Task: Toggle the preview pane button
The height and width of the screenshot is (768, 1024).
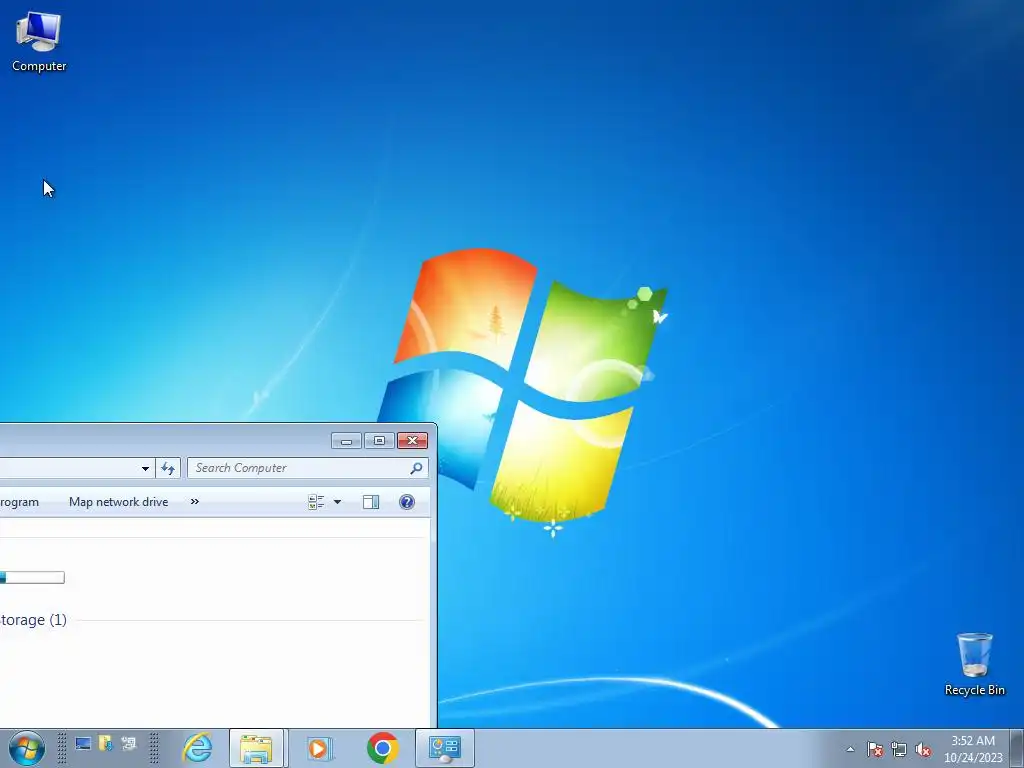Action: tap(371, 502)
